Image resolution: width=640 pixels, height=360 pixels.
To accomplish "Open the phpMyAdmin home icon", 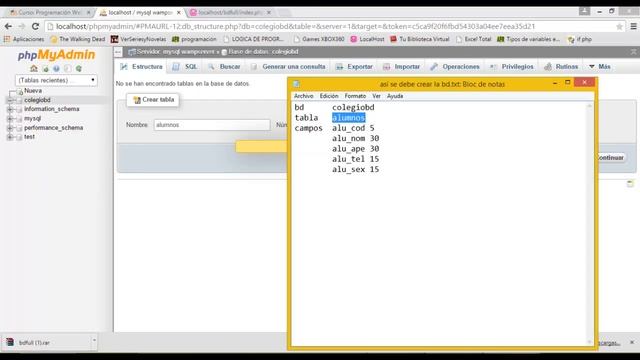I will click(x=34, y=69).
